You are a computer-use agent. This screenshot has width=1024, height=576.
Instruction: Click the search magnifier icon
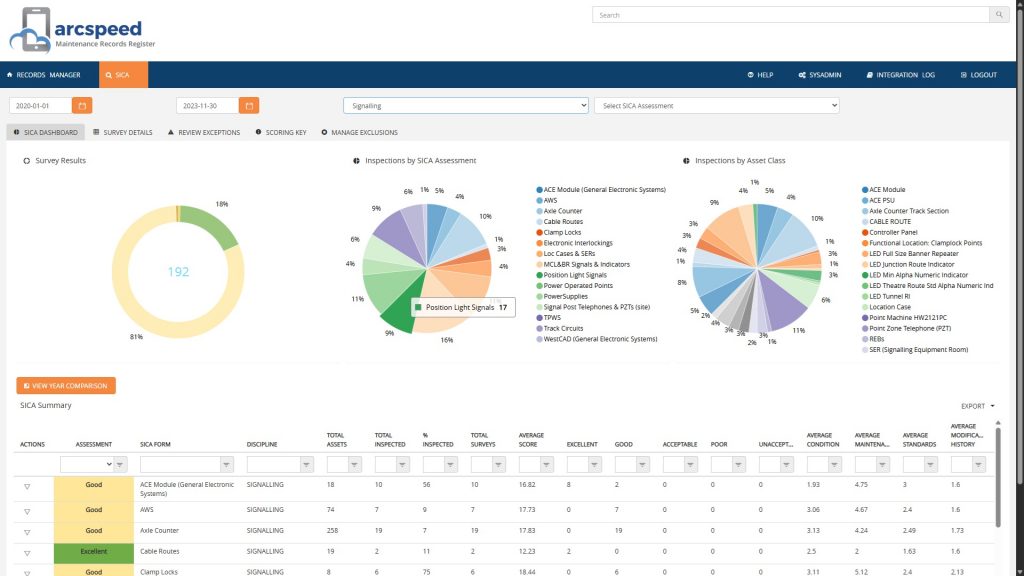[x=999, y=15]
